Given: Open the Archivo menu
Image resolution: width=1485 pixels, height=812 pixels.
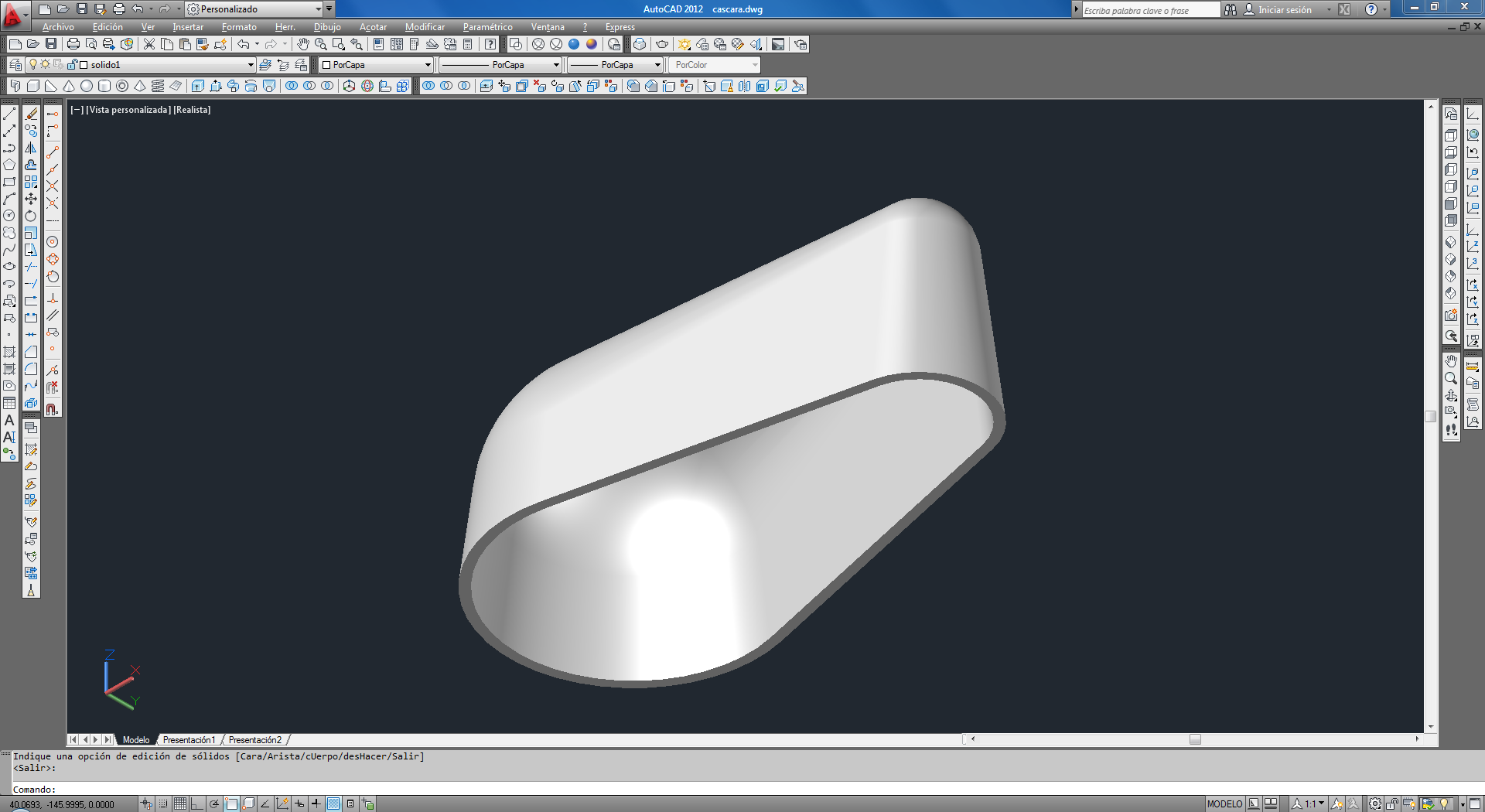Looking at the screenshot, I should tap(58, 27).
